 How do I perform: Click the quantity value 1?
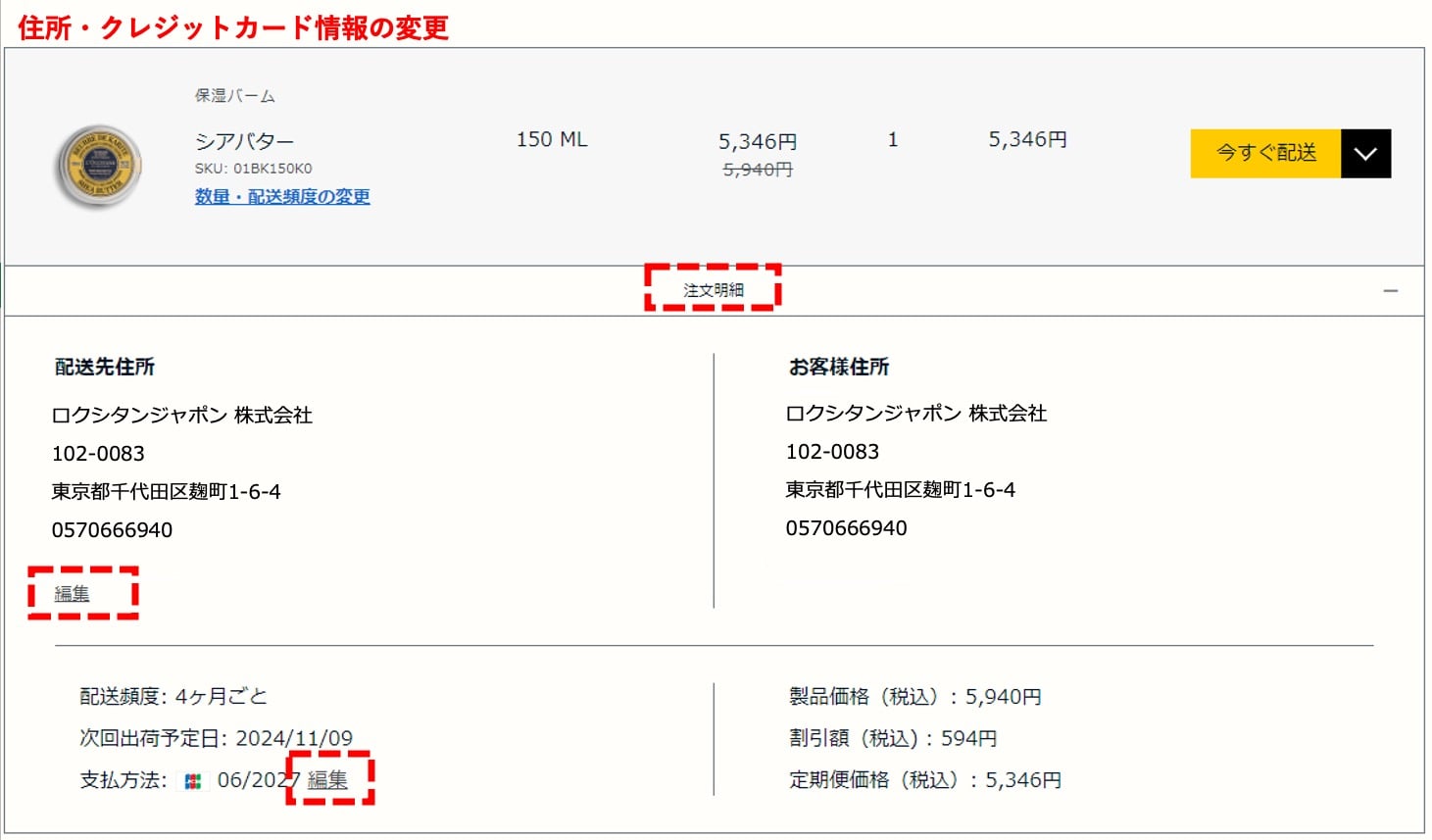coord(892,140)
